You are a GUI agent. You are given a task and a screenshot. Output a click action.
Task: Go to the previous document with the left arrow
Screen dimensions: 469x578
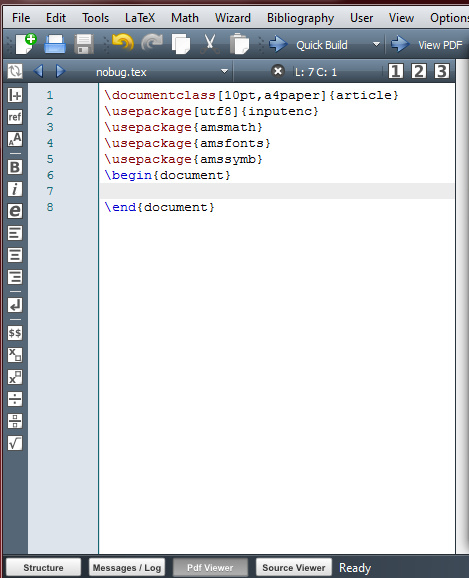[38, 71]
